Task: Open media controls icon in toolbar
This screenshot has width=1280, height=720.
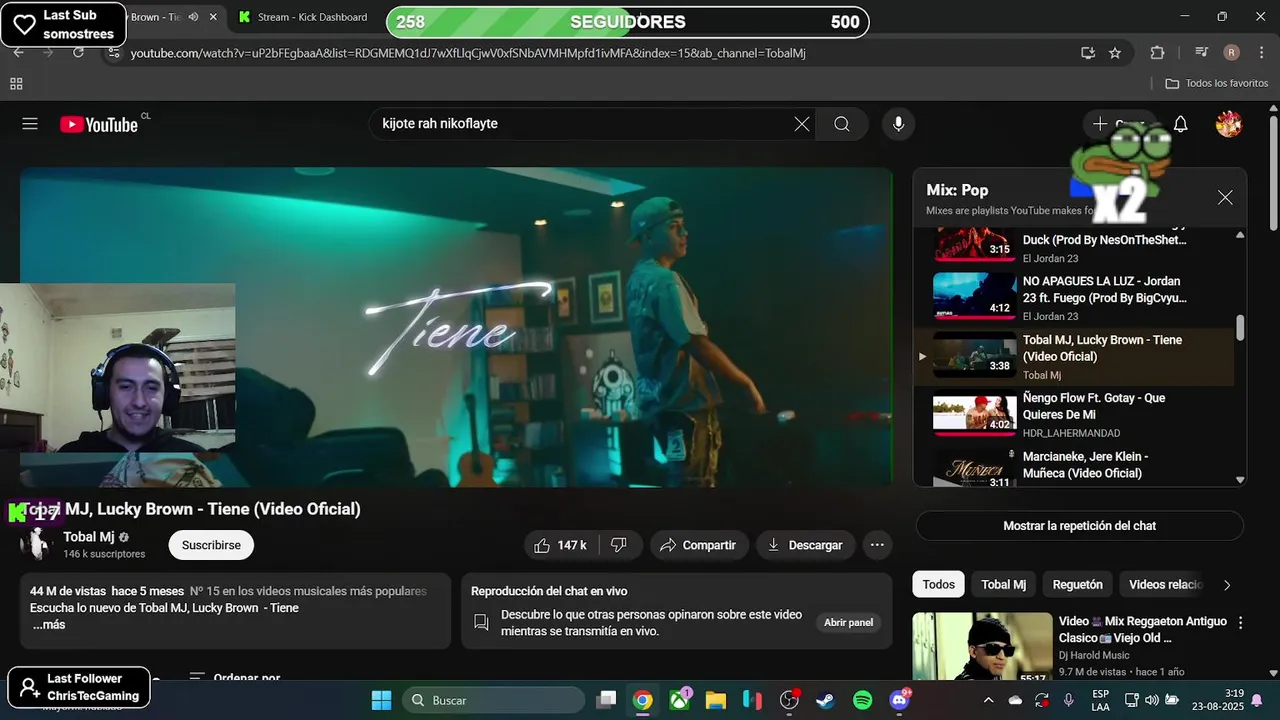Action: (x=1202, y=53)
